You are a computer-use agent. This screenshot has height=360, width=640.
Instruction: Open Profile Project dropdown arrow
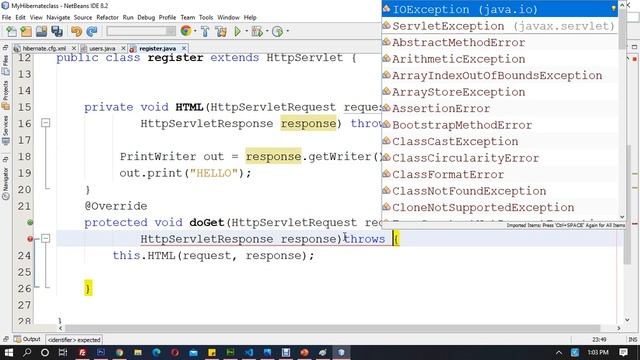pos(287,31)
